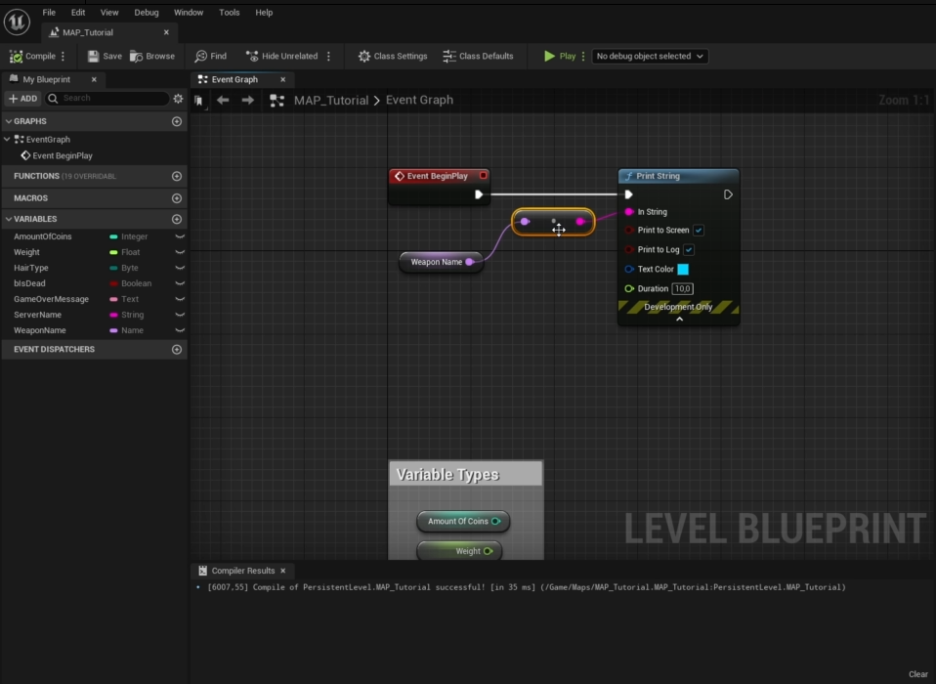Close the Event Graph tab
The image size is (936, 684).
283,79
